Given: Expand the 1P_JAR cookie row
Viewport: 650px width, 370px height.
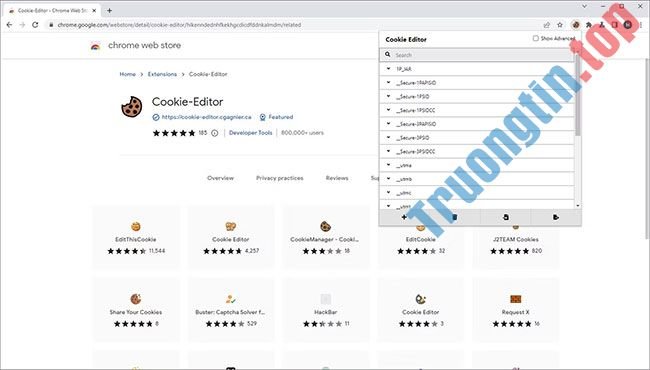Looking at the screenshot, I should [x=388, y=69].
